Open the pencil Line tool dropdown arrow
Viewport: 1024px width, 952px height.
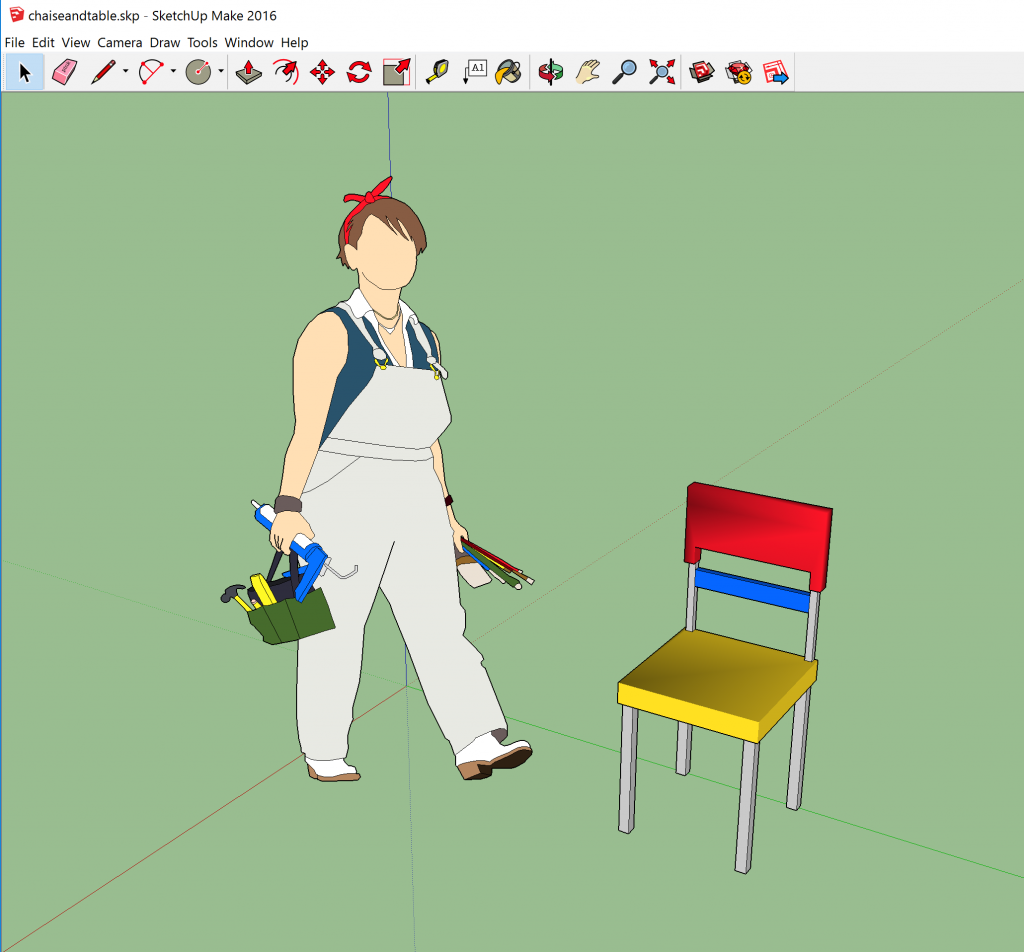[125, 72]
